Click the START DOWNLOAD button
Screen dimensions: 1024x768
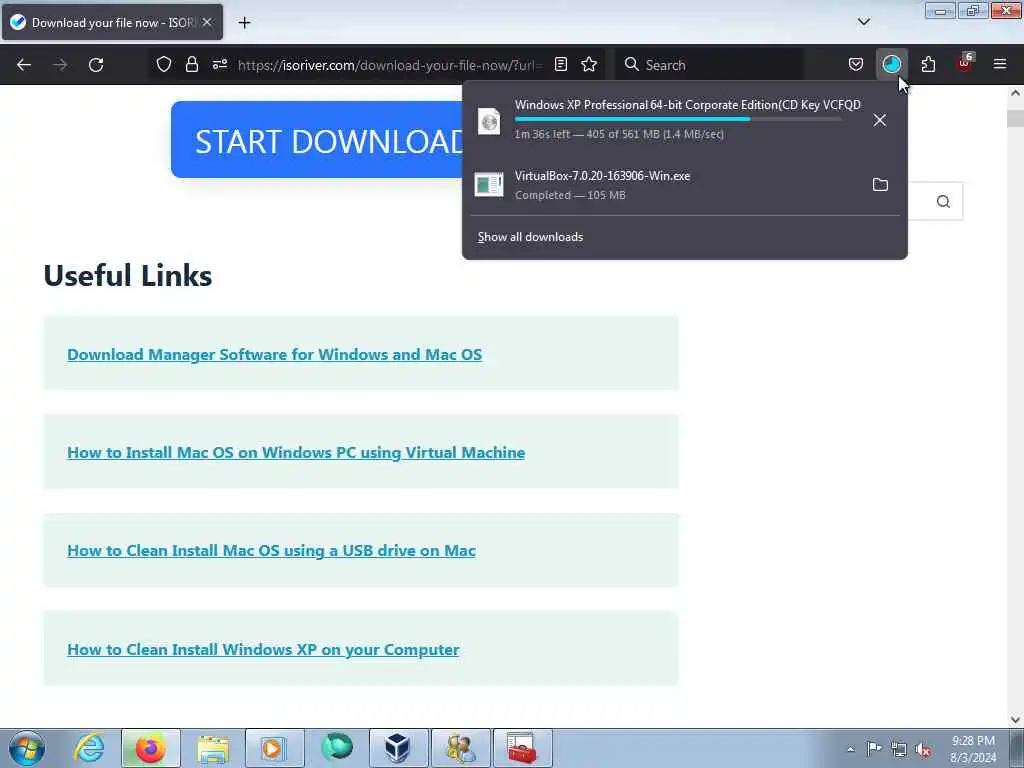click(317, 140)
